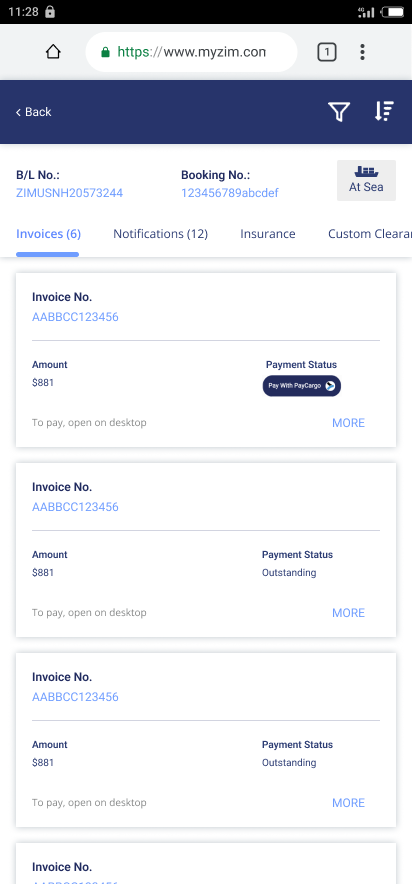This screenshot has width=412, height=884.
Task: Select the Invoices (6) tab
Action: pos(48,234)
